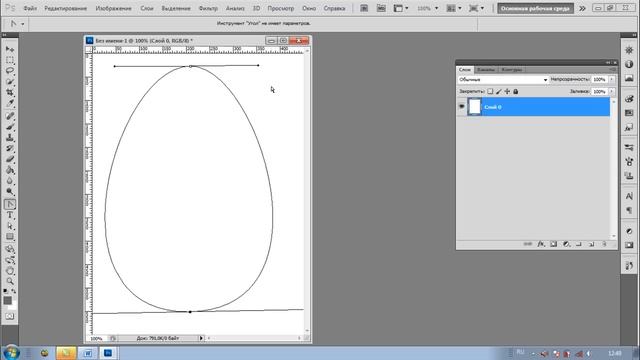Screen dimensions: 640x360
Task: Click the Слой 0 layer thumbnail
Action: click(474, 107)
